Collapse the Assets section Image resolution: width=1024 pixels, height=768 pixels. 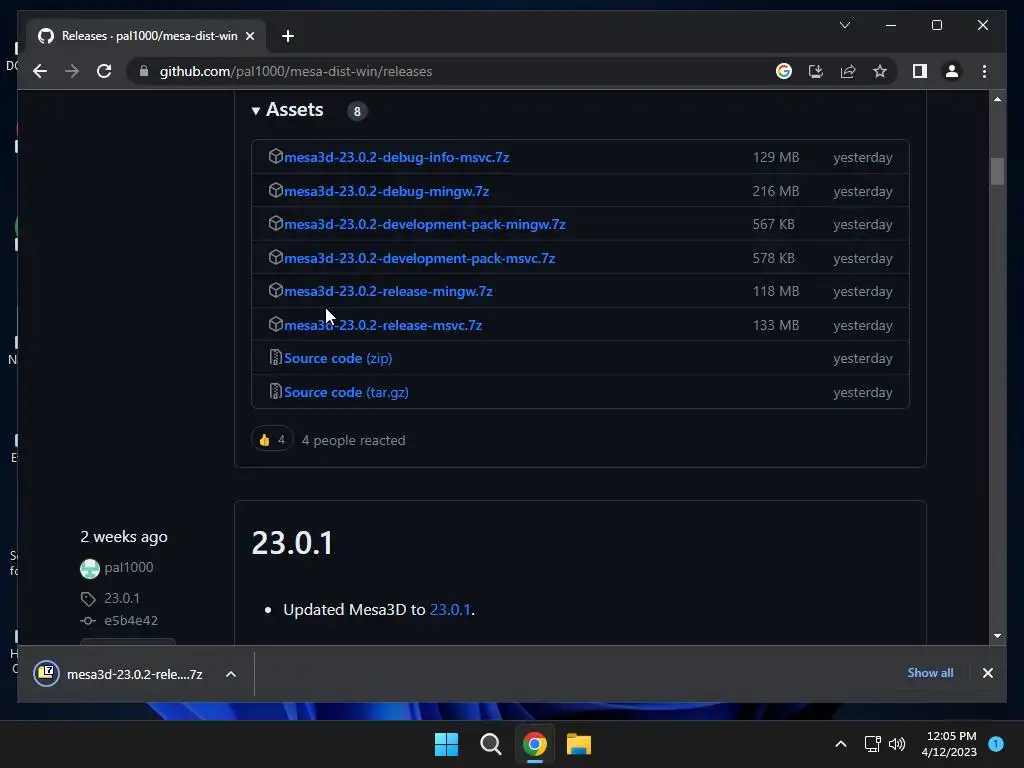pyautogui.click(x=287, y=110)
